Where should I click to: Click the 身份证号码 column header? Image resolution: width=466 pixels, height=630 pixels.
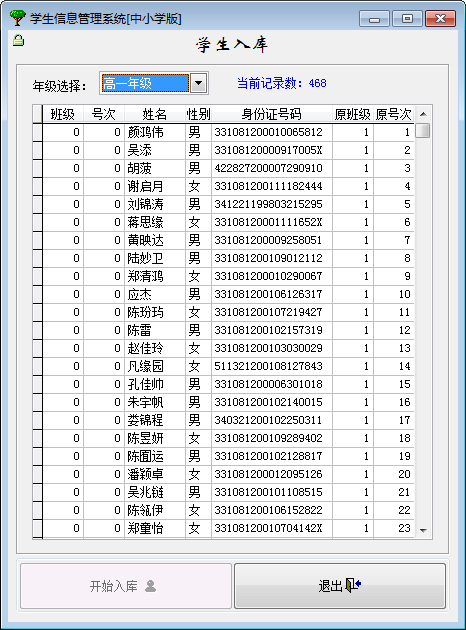272,114
